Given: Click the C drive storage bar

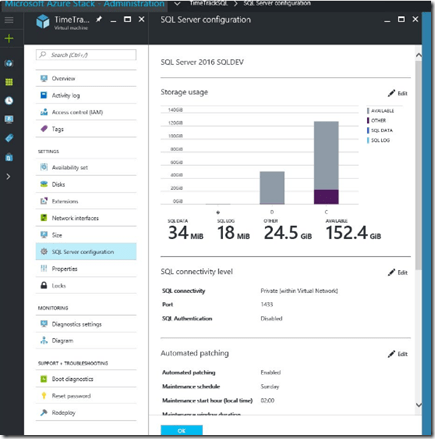Looking at the screenshot, I should 326,163.
